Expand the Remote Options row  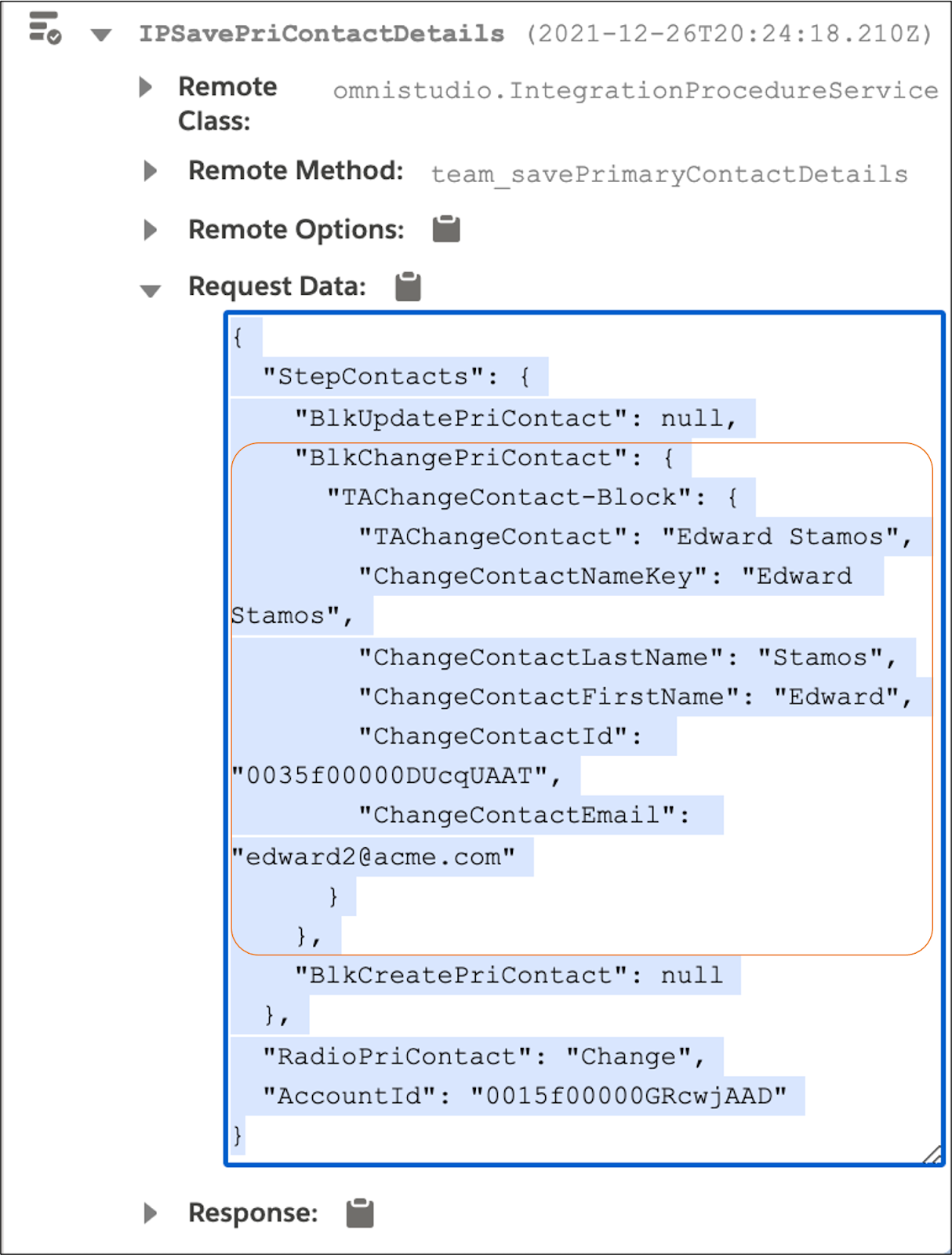pyautogui.click(x=150, y=230)
